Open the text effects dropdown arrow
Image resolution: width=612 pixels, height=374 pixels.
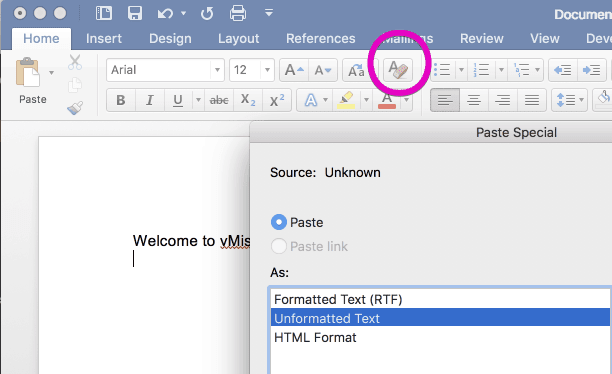click(326, 100)
